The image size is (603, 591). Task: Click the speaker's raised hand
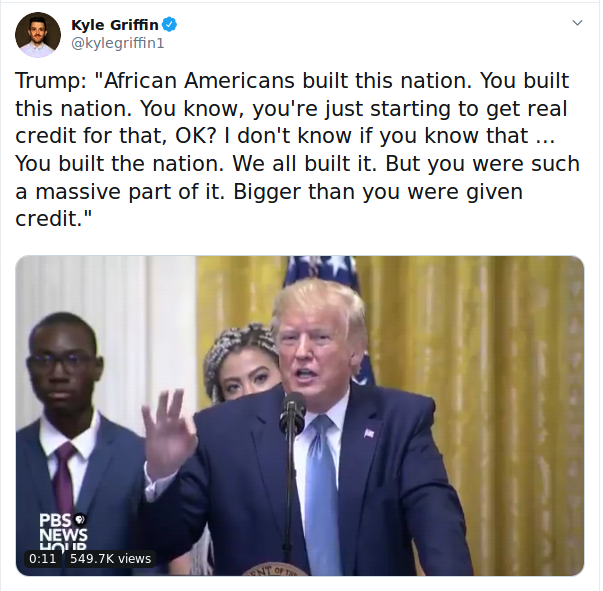point(168,434)
